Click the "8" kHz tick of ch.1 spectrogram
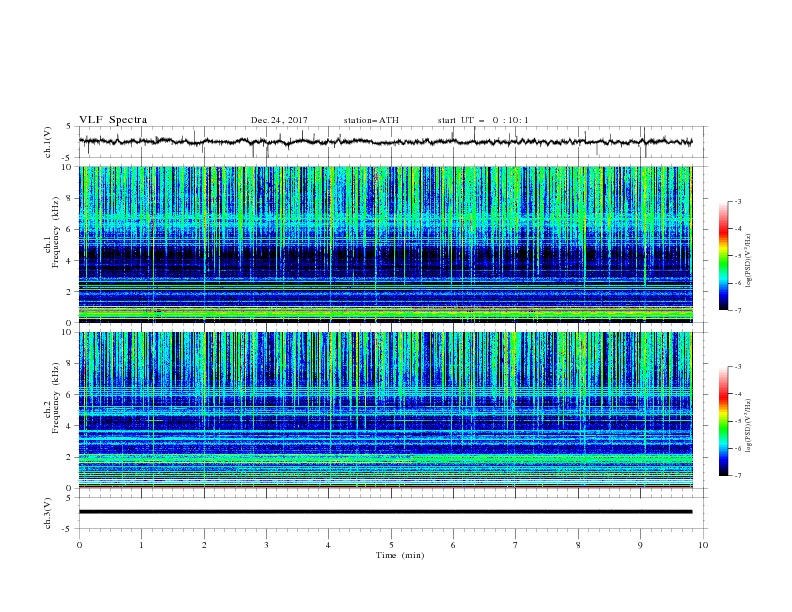This screenshot has width=792, height=612. pyautogui.click(x=70, y=198)
